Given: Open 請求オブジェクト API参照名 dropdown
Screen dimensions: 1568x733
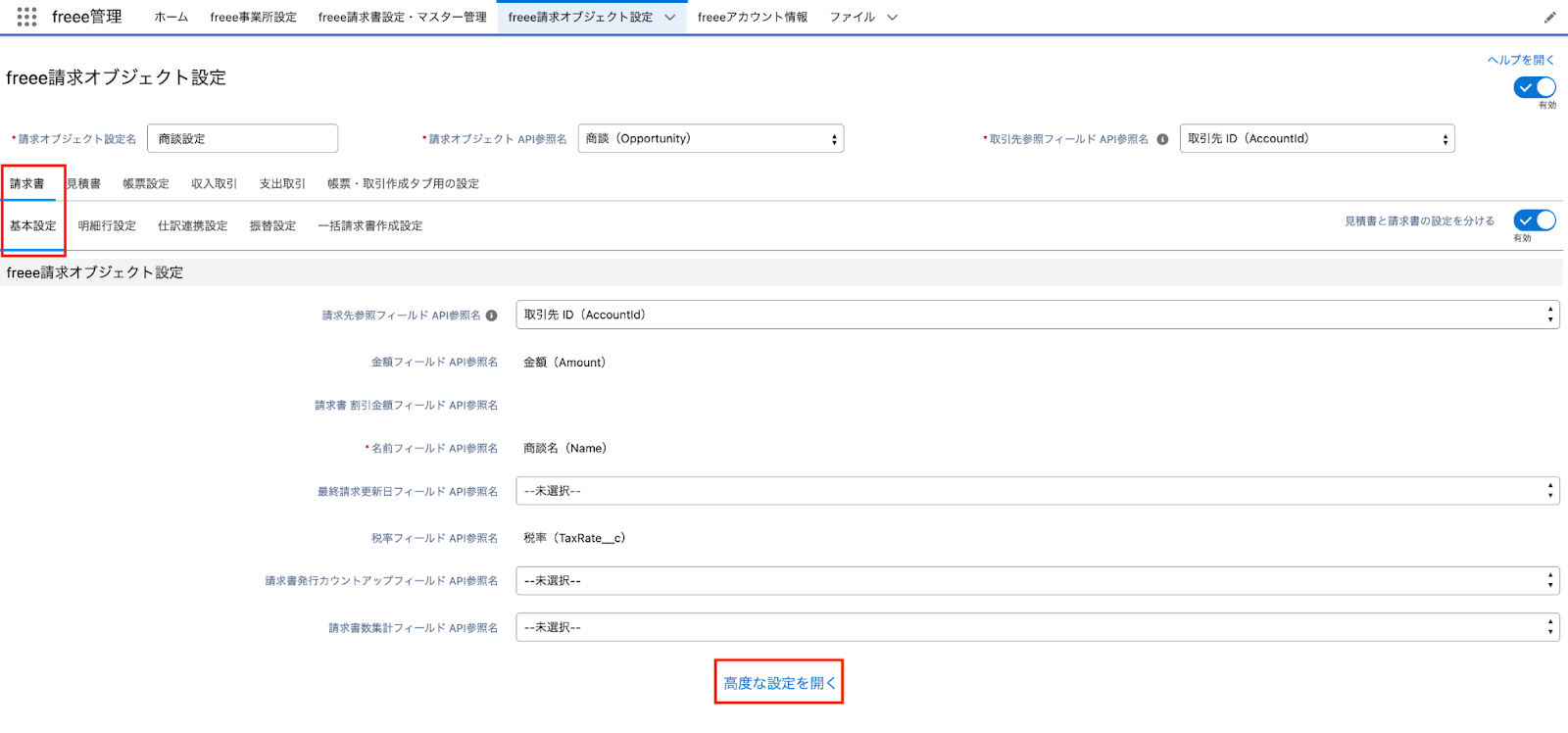Looking at the screenshot, I should [x=710, y=138].
